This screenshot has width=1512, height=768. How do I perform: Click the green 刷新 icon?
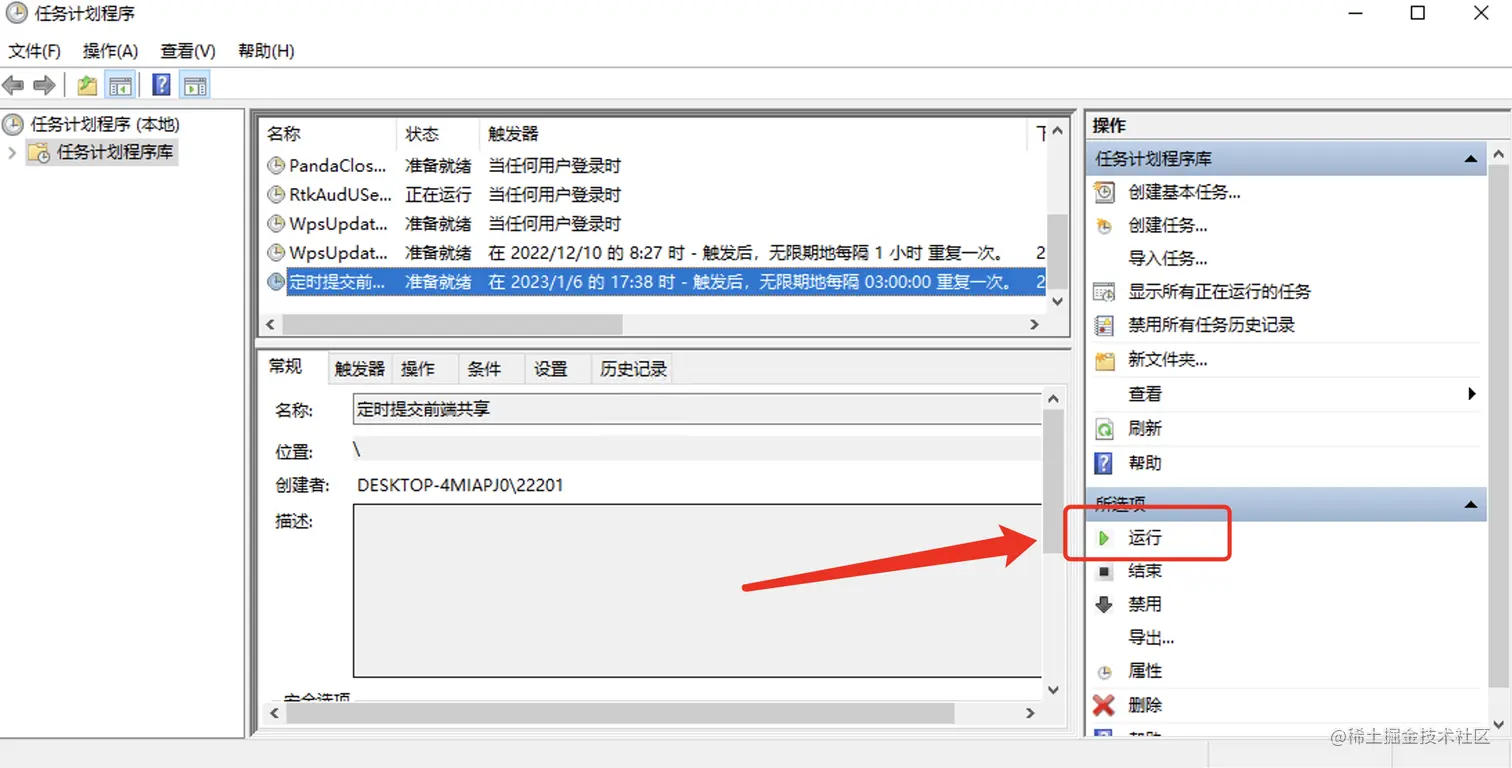coord(1104,429)
